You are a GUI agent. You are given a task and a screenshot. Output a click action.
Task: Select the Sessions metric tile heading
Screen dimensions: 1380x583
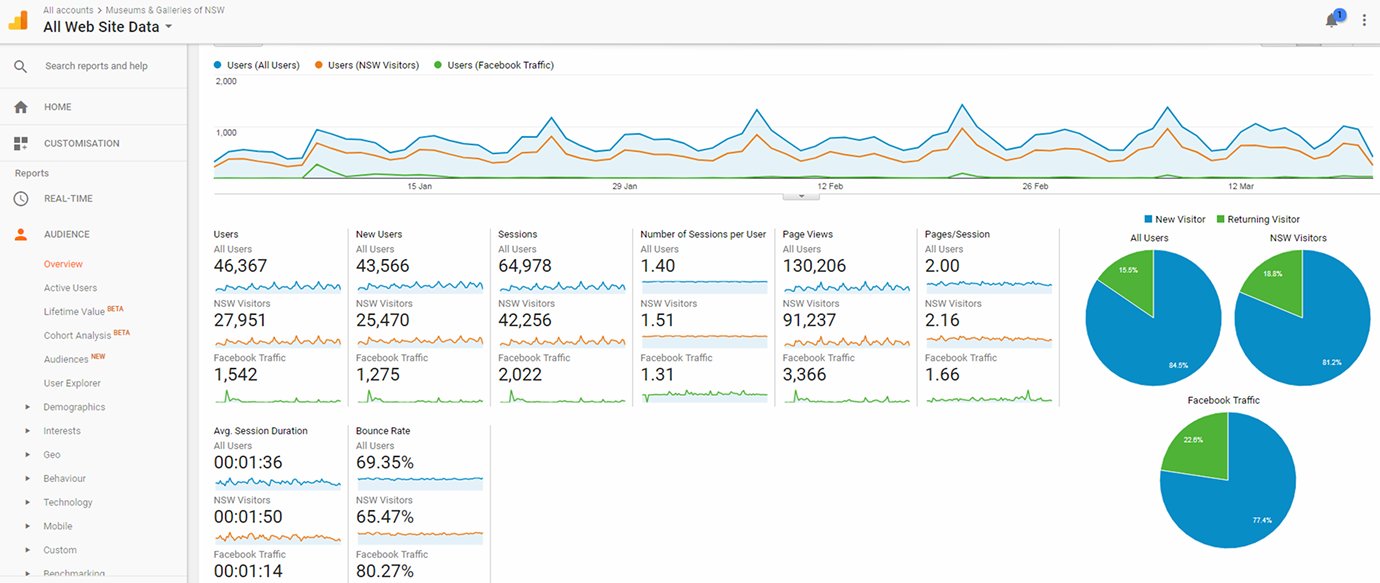(x=516, y=234)
